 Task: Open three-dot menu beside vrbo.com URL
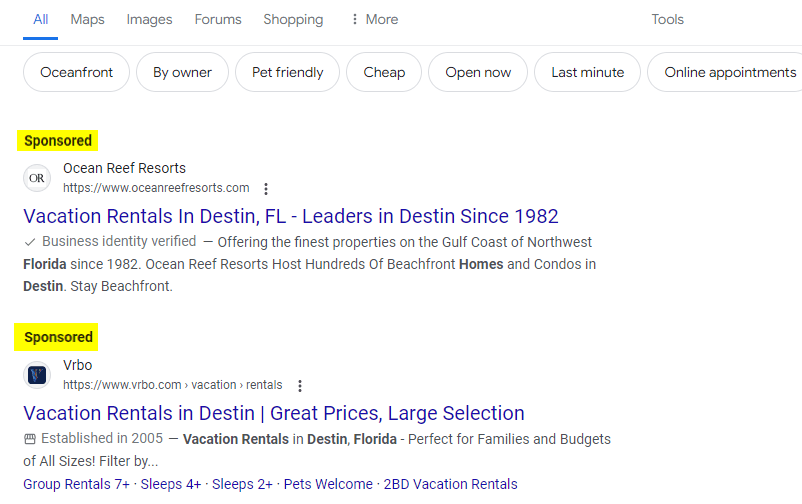(300, 386)
